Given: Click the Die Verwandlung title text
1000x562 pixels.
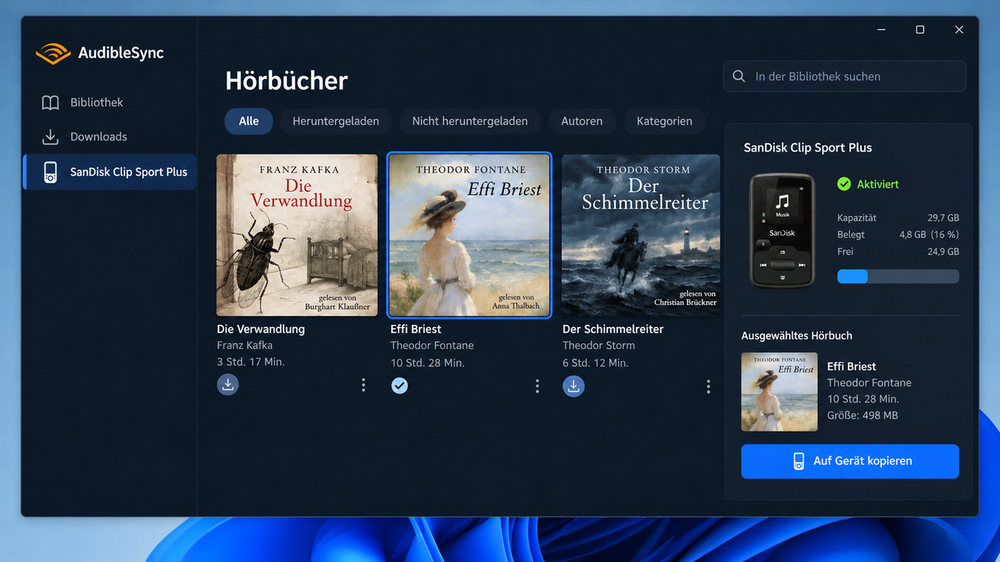Looking at the screenshot, I should point(260,329).
